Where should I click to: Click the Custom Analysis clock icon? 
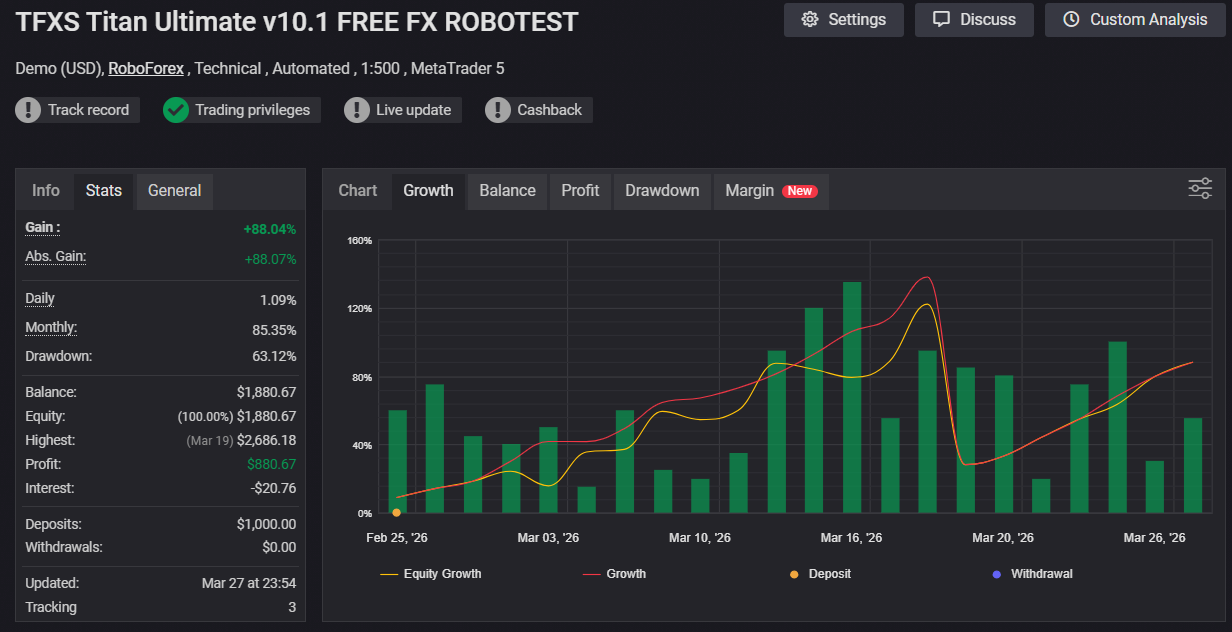pyautogui.click(x=1071, y=20)
